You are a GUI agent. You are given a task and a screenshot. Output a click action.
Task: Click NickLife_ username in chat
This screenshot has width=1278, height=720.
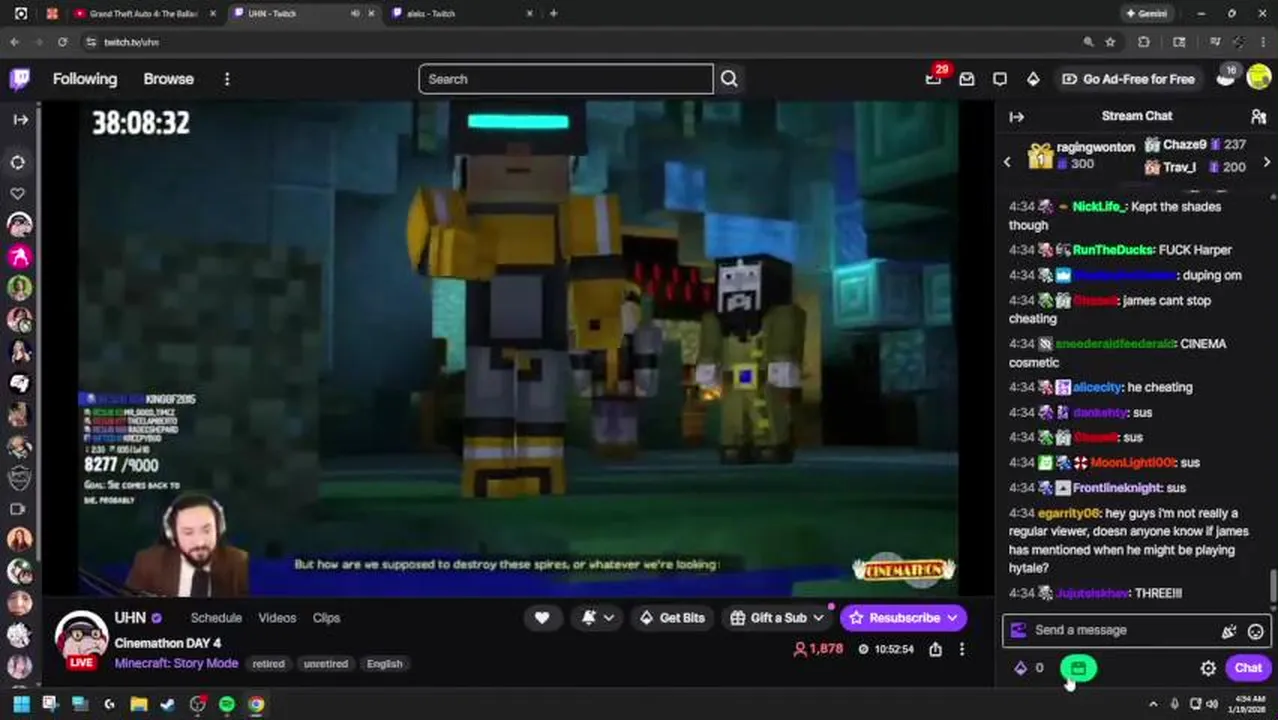click(1099, 206)
